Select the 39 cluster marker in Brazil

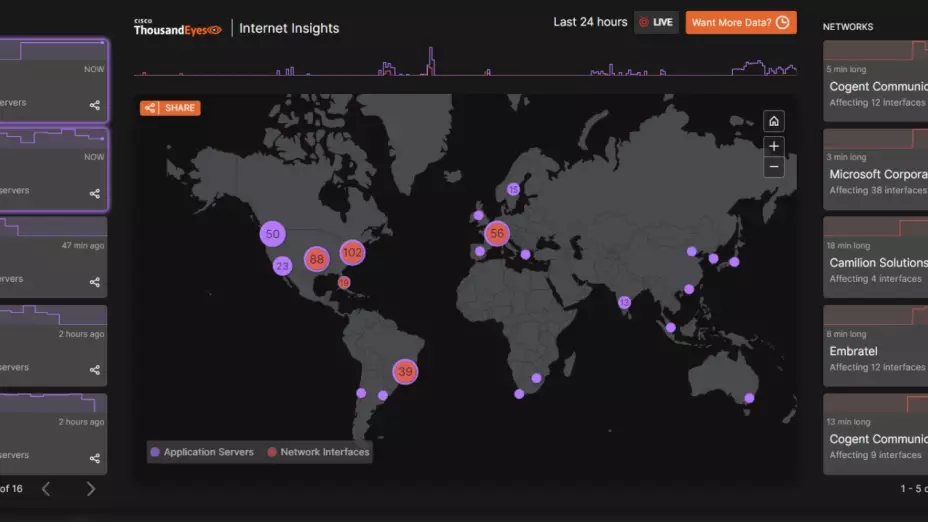405,372
